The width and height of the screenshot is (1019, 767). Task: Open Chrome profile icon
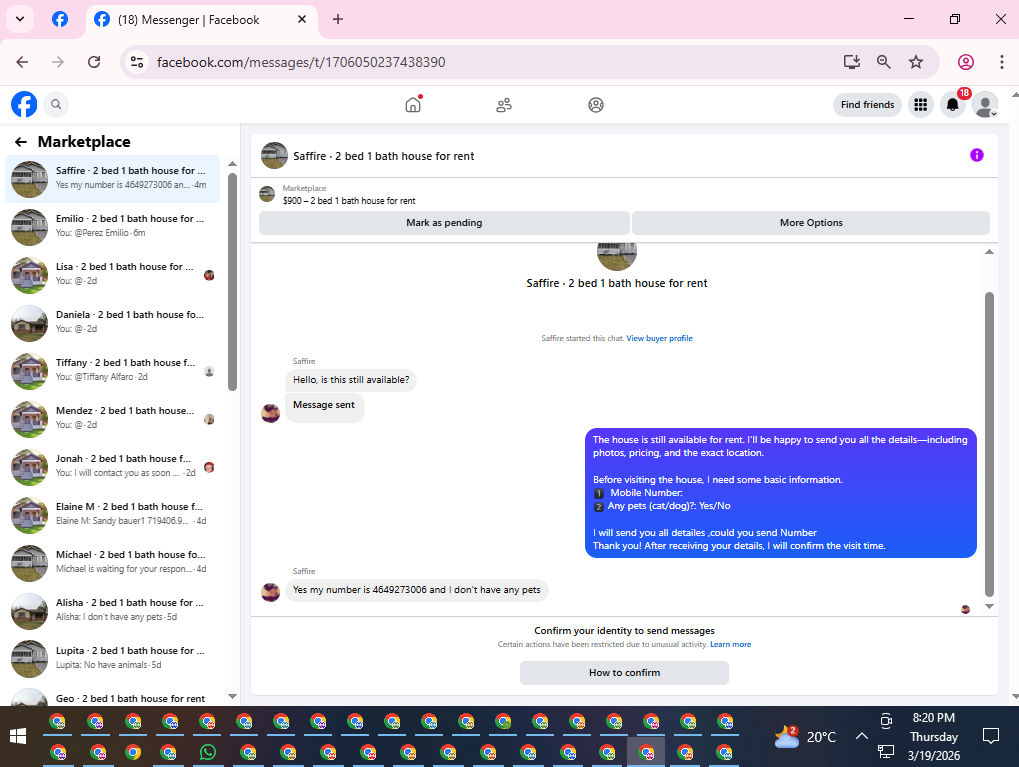966,62
